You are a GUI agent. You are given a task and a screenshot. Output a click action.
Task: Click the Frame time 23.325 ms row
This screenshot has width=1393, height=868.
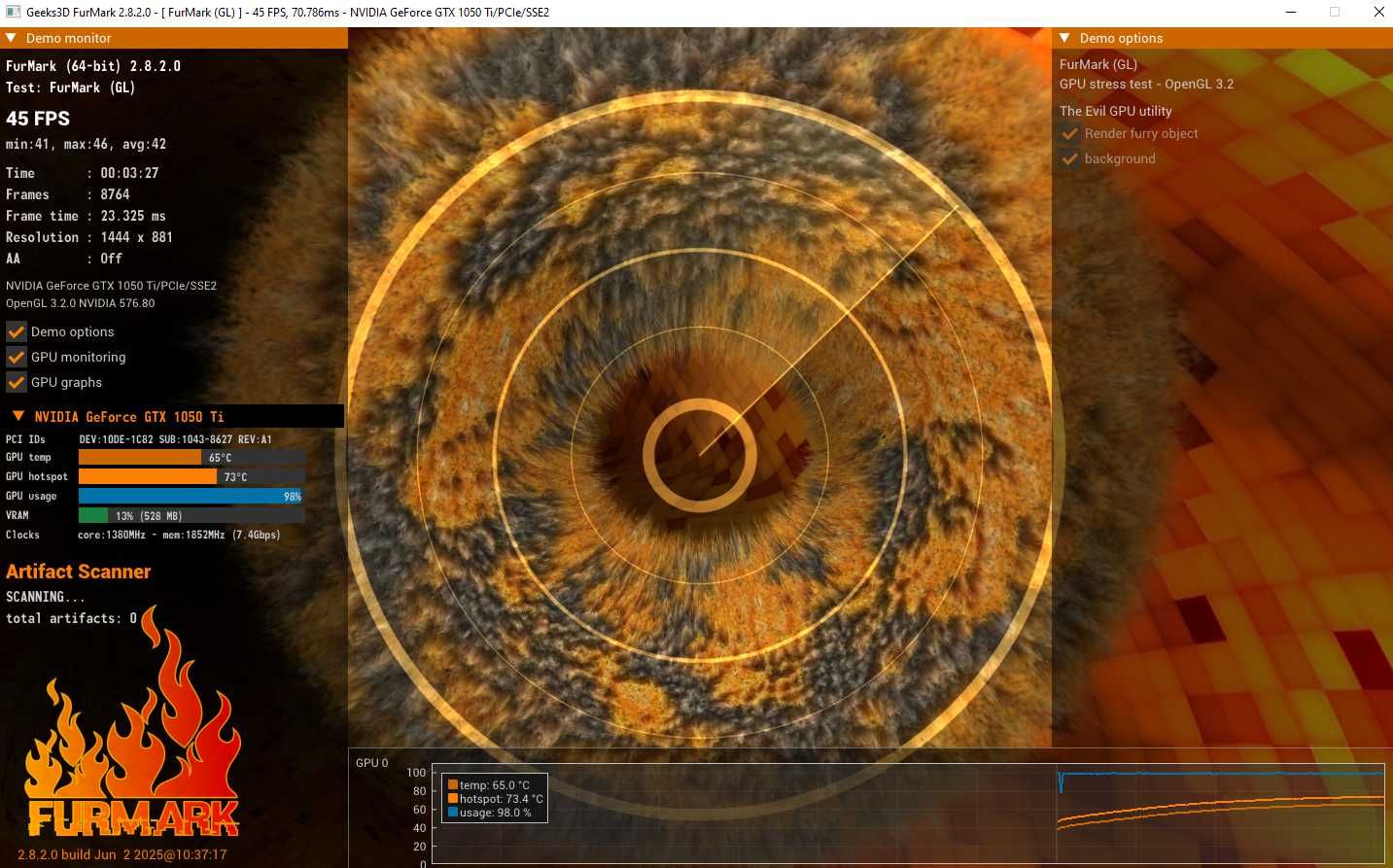point(86,216)
